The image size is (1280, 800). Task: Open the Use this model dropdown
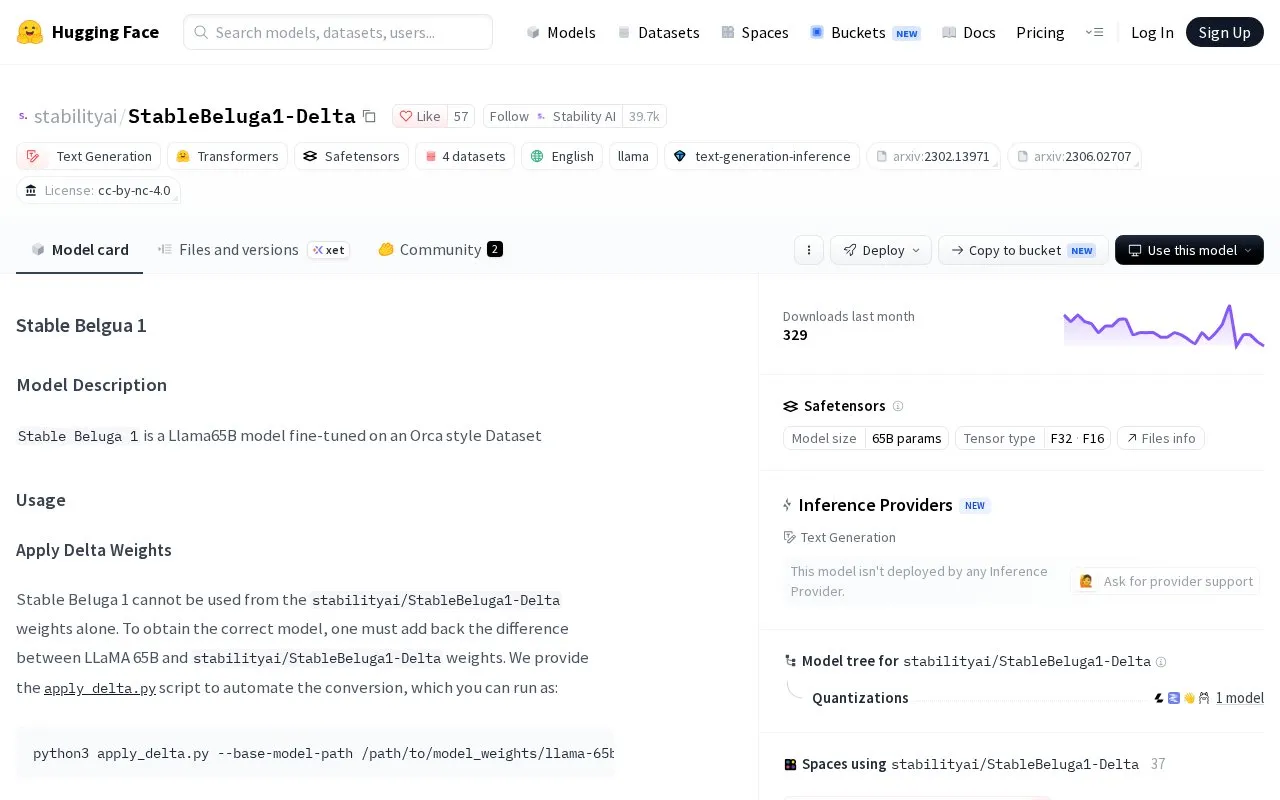click(x=1189, y=250)
